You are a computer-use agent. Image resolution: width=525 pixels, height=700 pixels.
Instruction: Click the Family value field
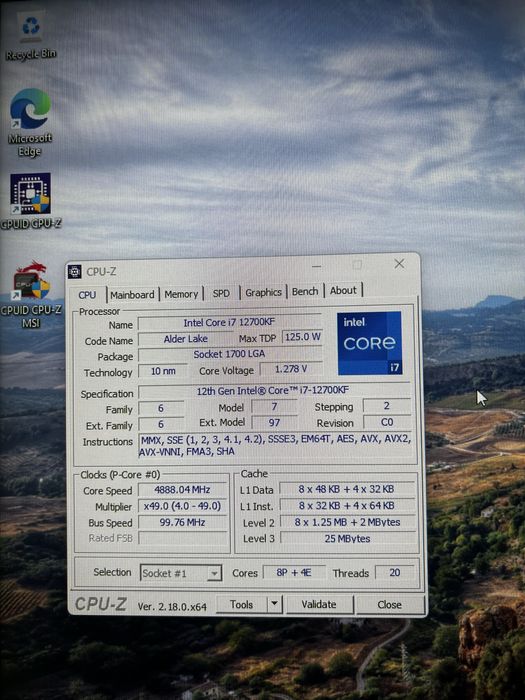point(161,408)
